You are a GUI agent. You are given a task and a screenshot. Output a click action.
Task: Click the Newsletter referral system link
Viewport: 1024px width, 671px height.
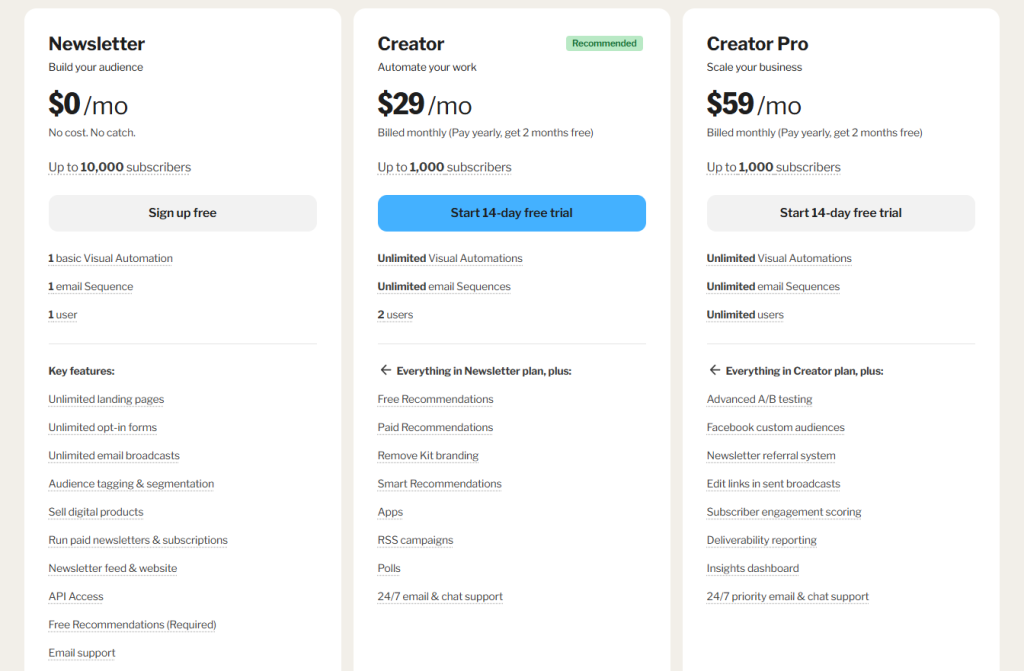pos(771,455)
